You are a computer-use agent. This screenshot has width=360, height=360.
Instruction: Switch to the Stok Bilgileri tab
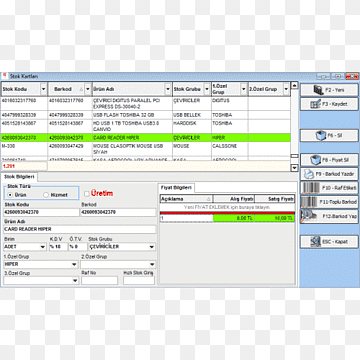[19, 176]
